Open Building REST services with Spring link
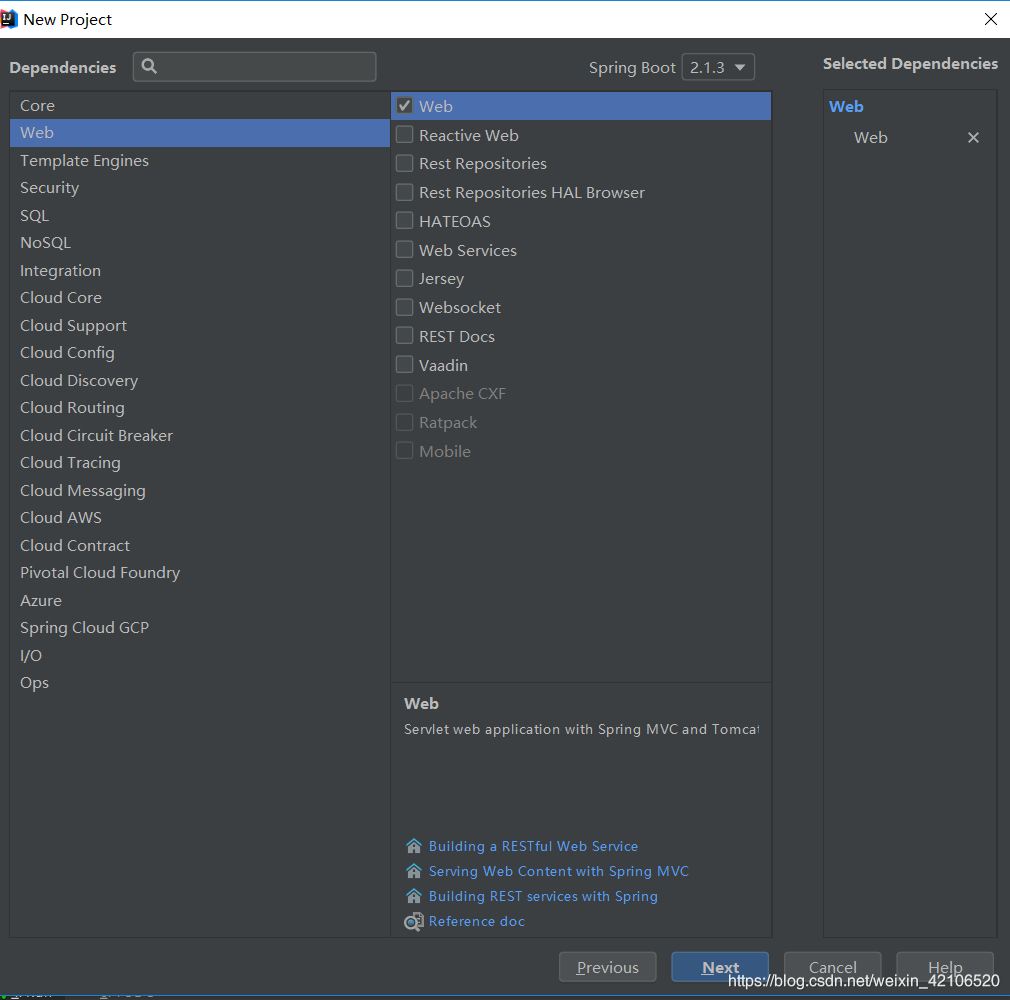 (543, 896)
